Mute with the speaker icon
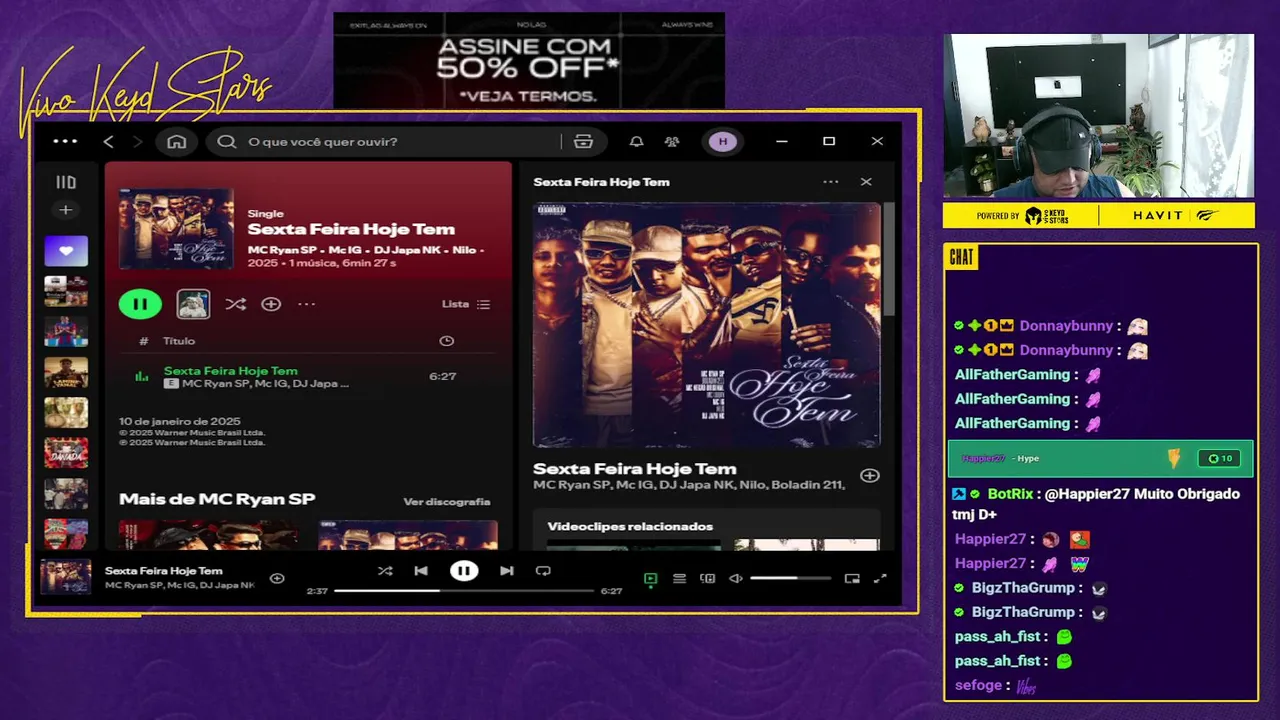 coord(736,578)
